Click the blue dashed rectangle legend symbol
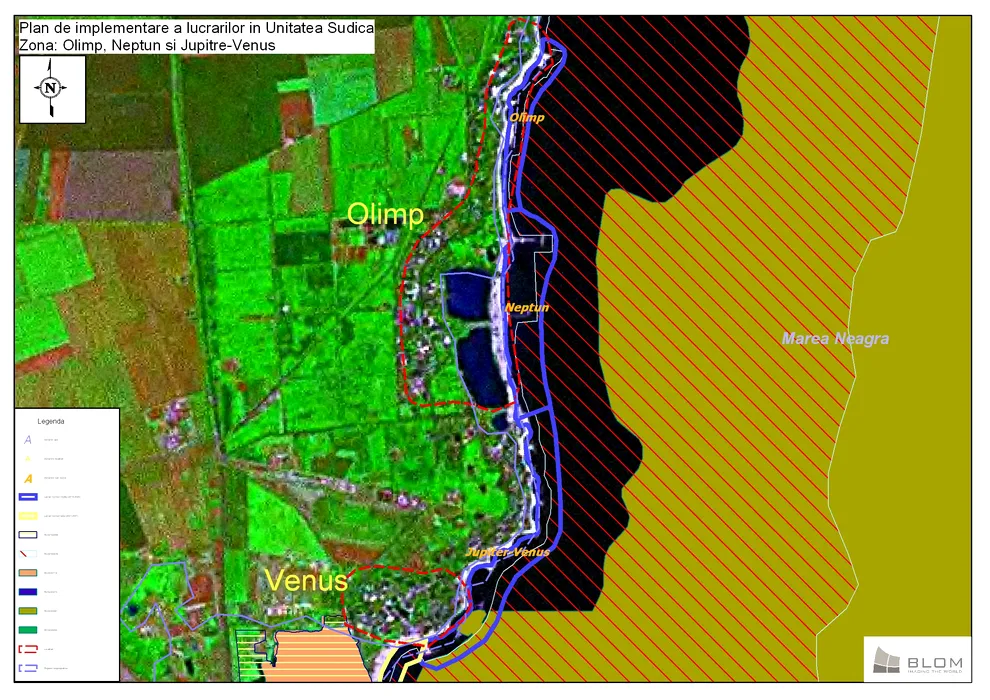990x700 pixels. [x=29, y=667]
